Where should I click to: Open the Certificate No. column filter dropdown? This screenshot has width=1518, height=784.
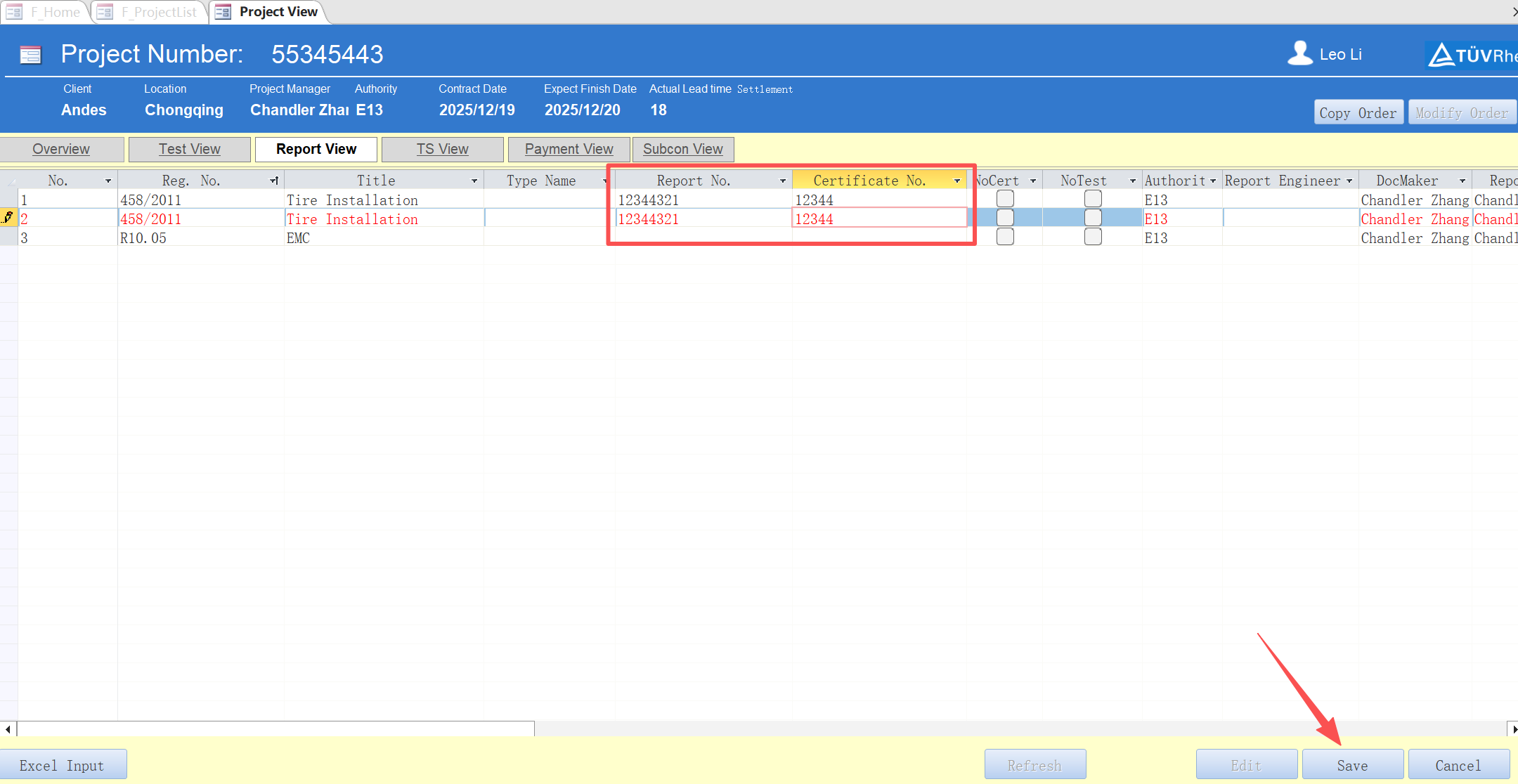956,181
